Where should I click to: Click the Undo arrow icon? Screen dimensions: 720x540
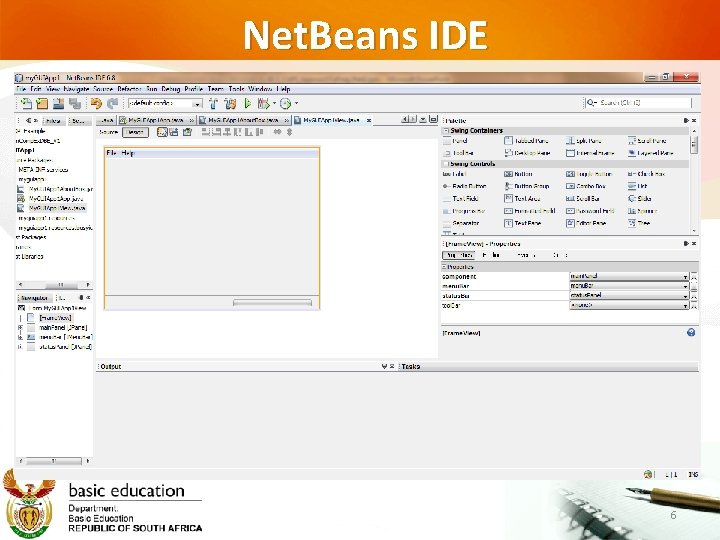(x=96, y=103)
